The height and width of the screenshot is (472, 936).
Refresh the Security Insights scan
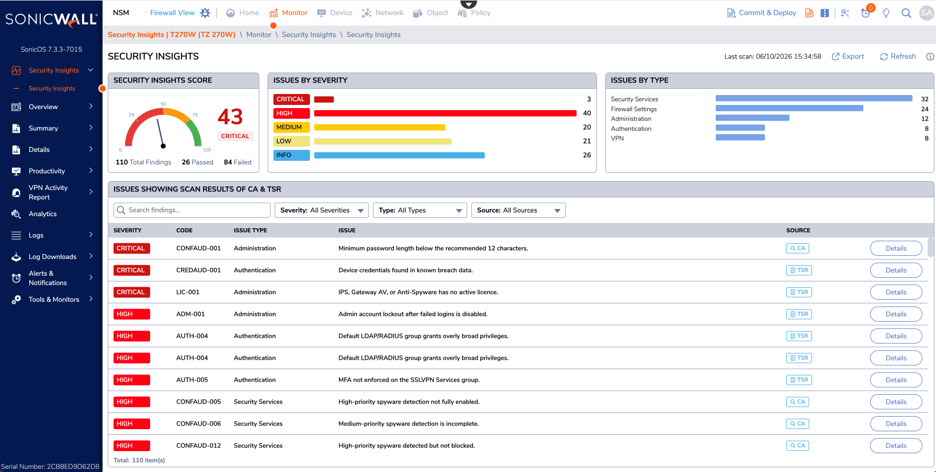click(x=898, y=57)
